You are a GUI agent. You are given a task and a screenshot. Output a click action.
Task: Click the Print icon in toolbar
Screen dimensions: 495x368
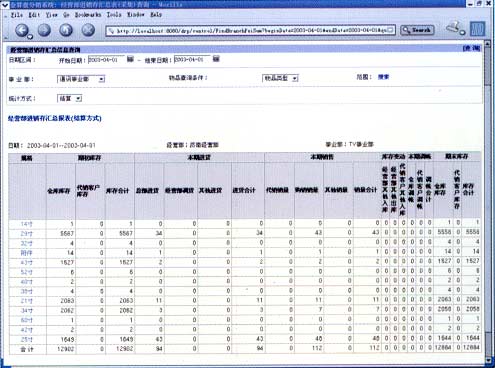pos(455,28)
